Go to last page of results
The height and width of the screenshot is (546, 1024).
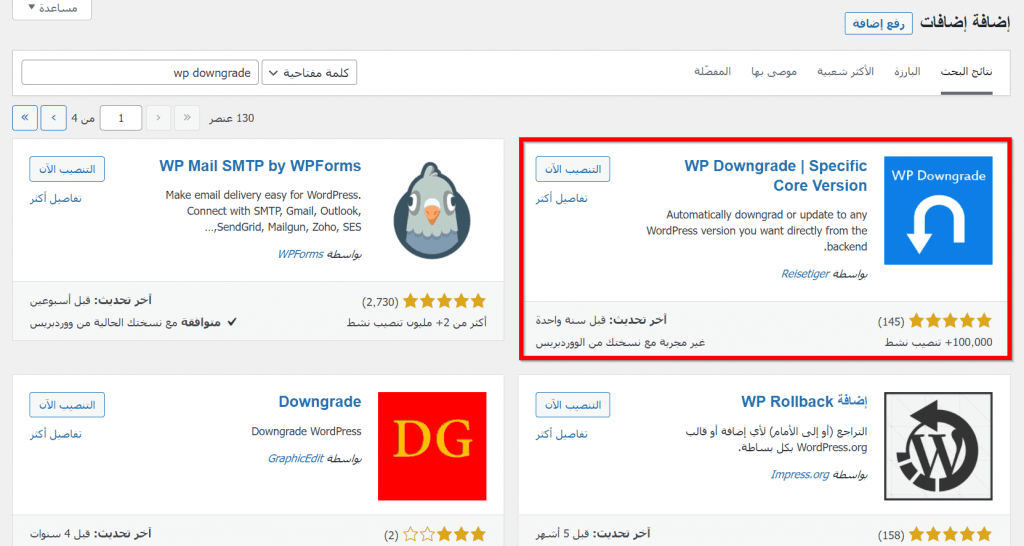coord(25,118)
